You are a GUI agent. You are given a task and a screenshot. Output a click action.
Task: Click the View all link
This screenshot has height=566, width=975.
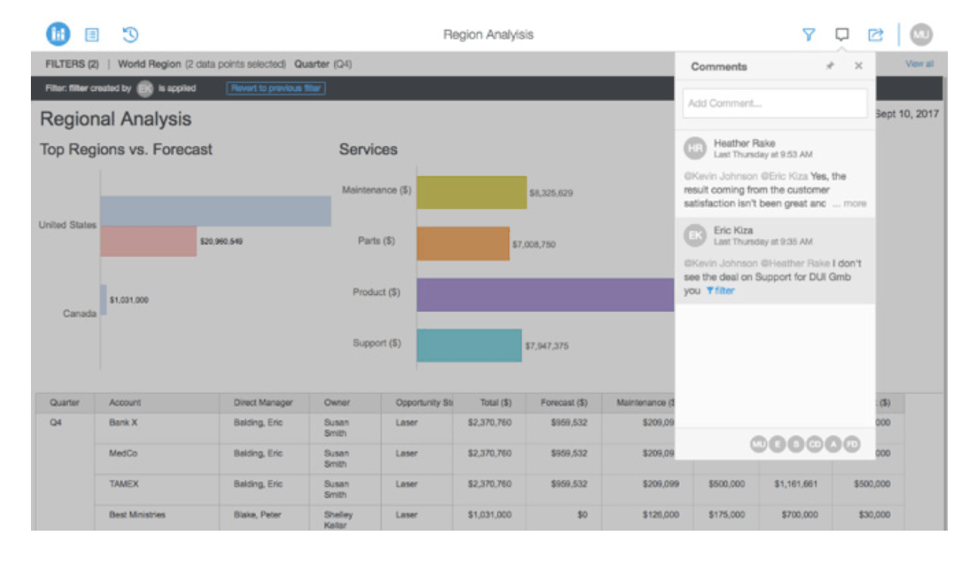(x=919, y=64)
